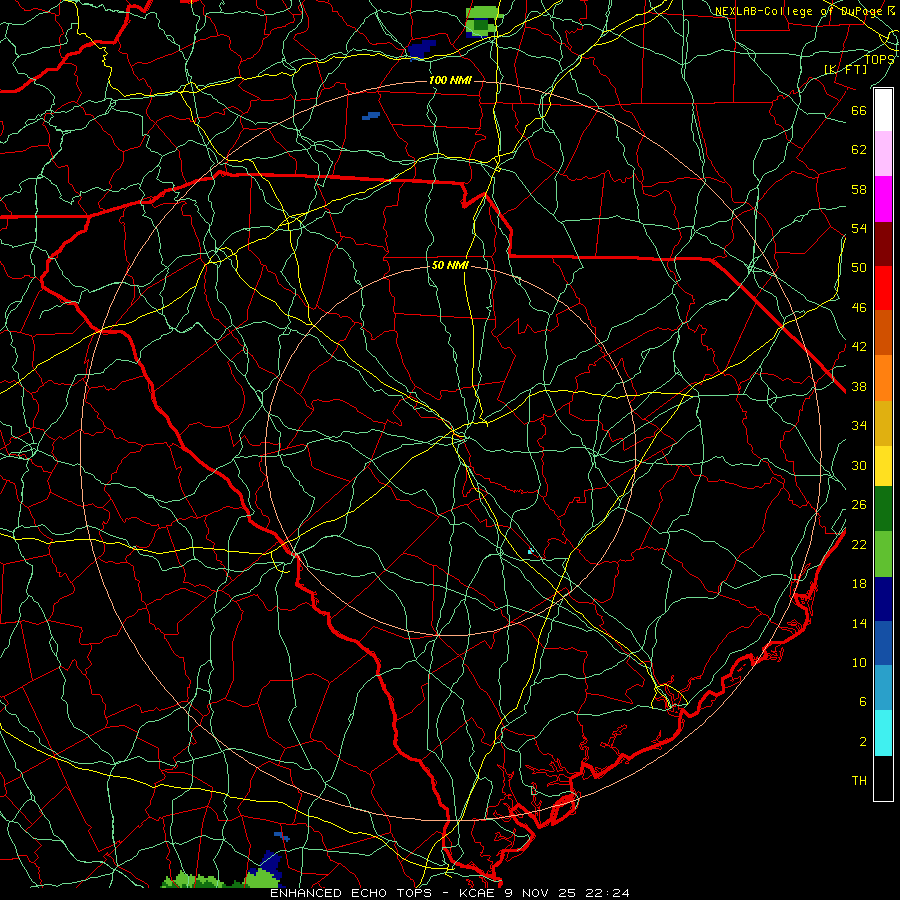Click the 66 label on the legend
This screenshot has height=900, width=900.
click(859, 110)
